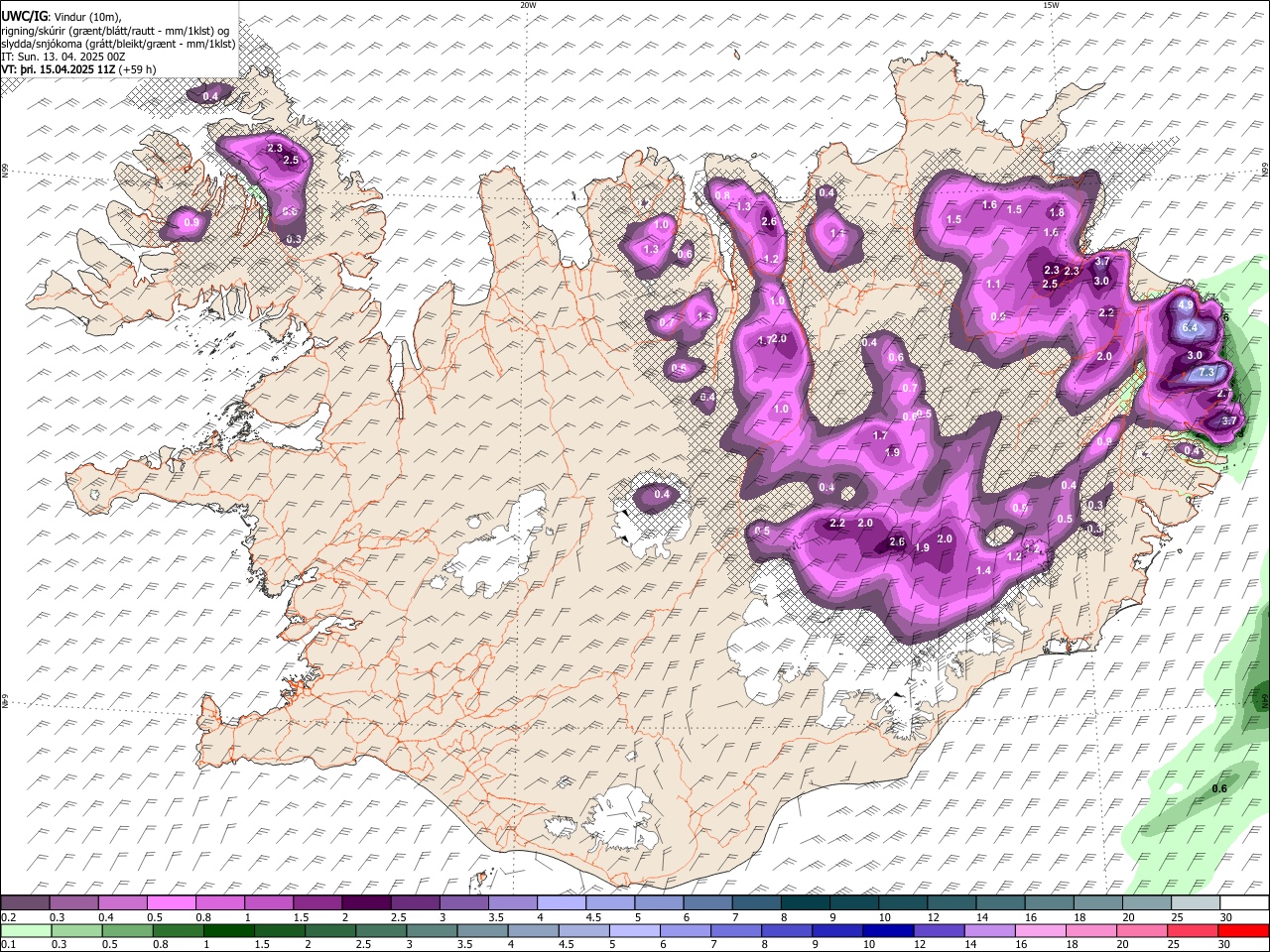Image resolution: width=1270 pixels, height=952 pixels.
Task: Click the 0.6 rain value offshore southeast
Action: click(x=1220, y=789)
